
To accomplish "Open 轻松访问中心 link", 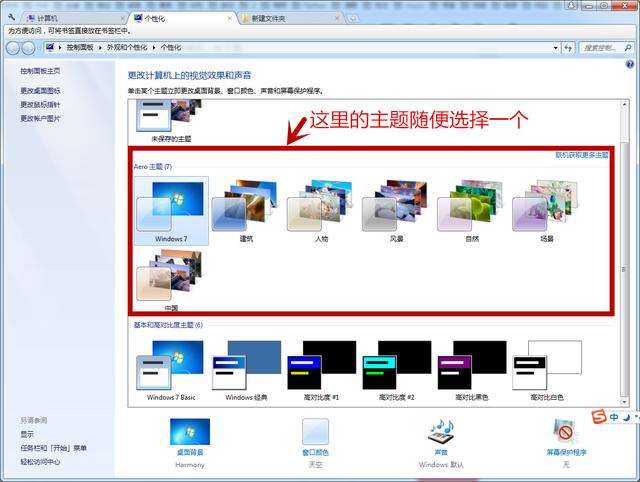I will tap(40, 462).
